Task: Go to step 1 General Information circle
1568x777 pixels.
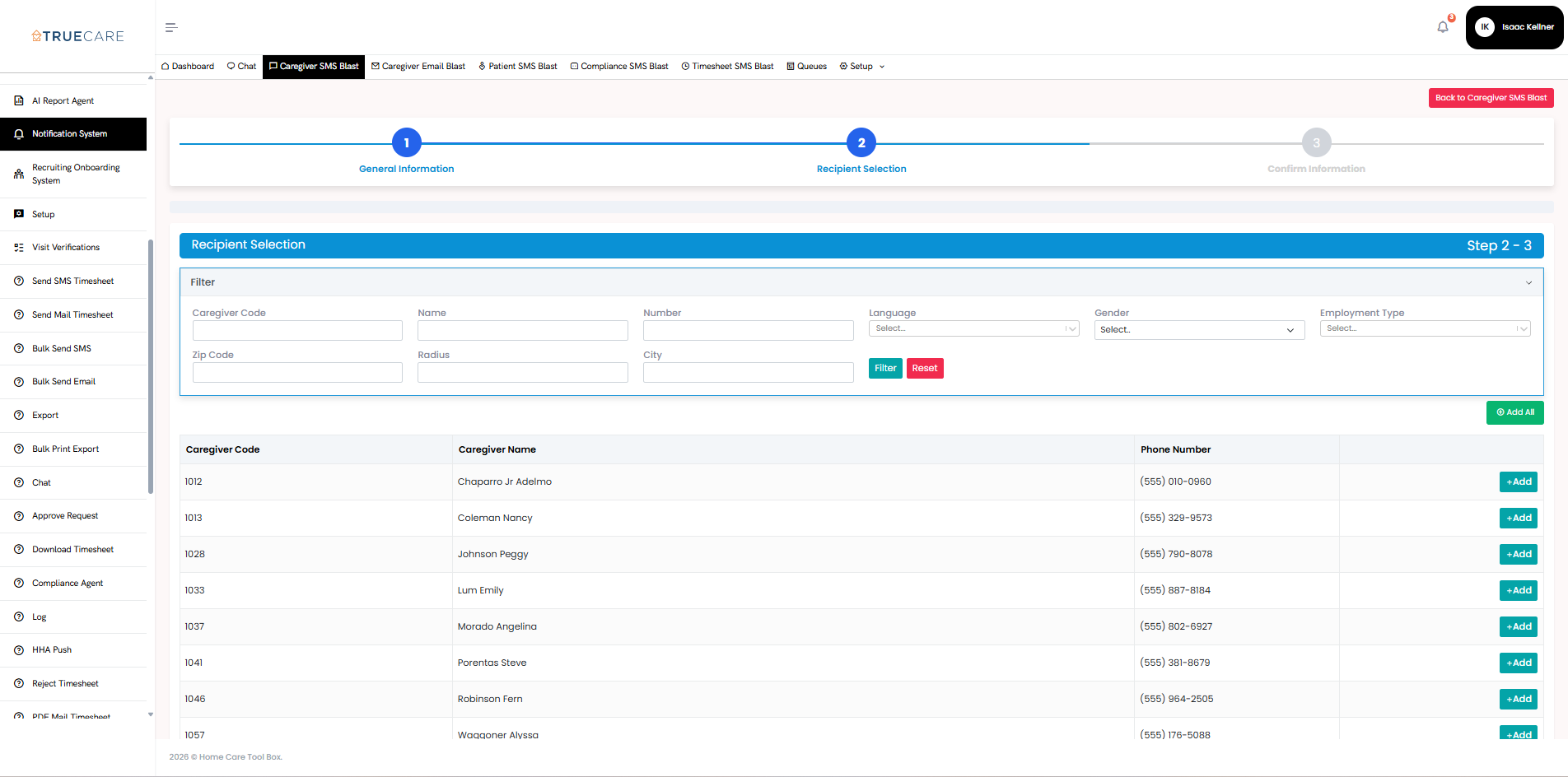Action: 407,142
